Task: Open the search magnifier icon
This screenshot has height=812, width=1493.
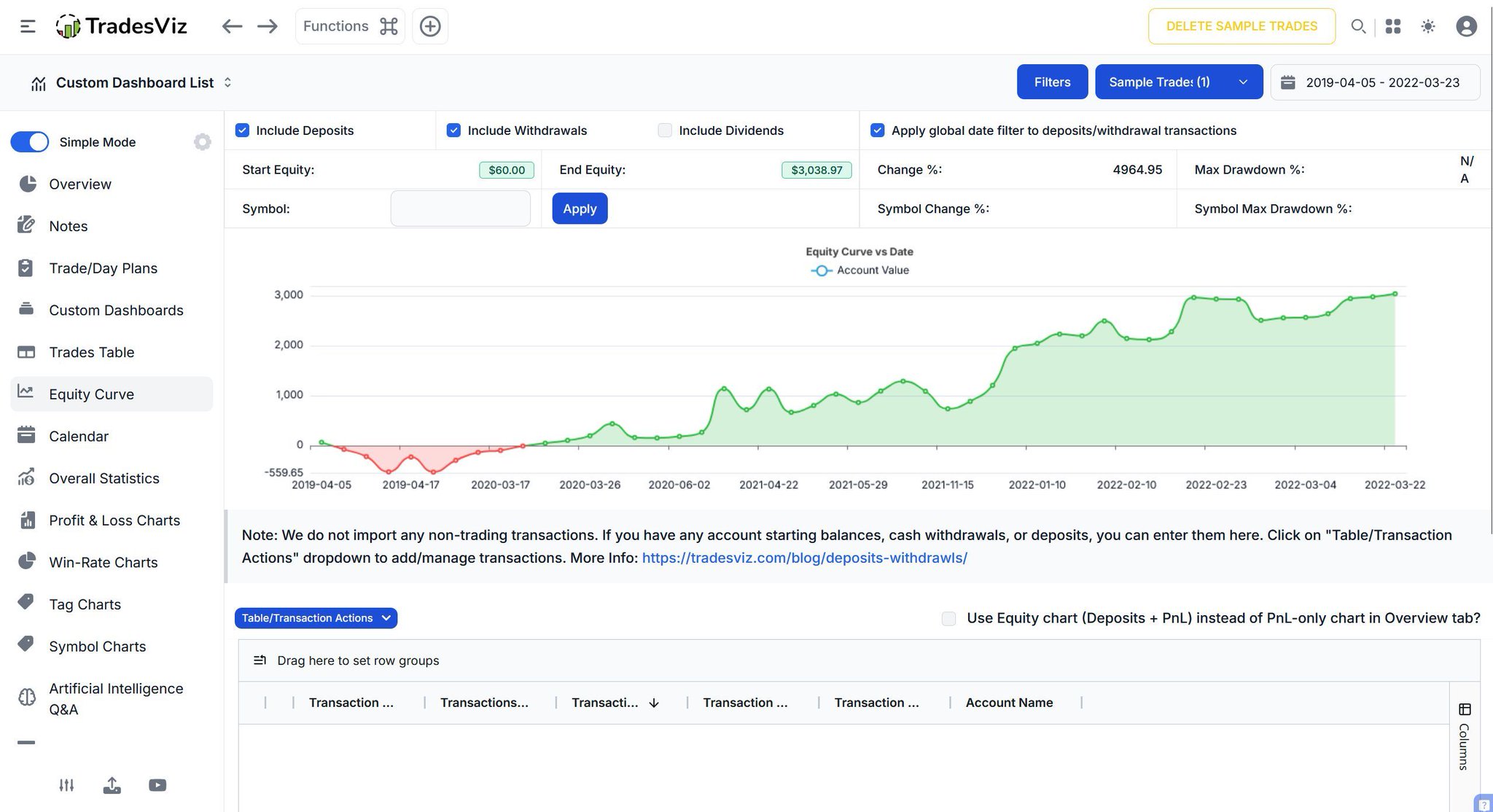Action: [x=1357, y=26]
